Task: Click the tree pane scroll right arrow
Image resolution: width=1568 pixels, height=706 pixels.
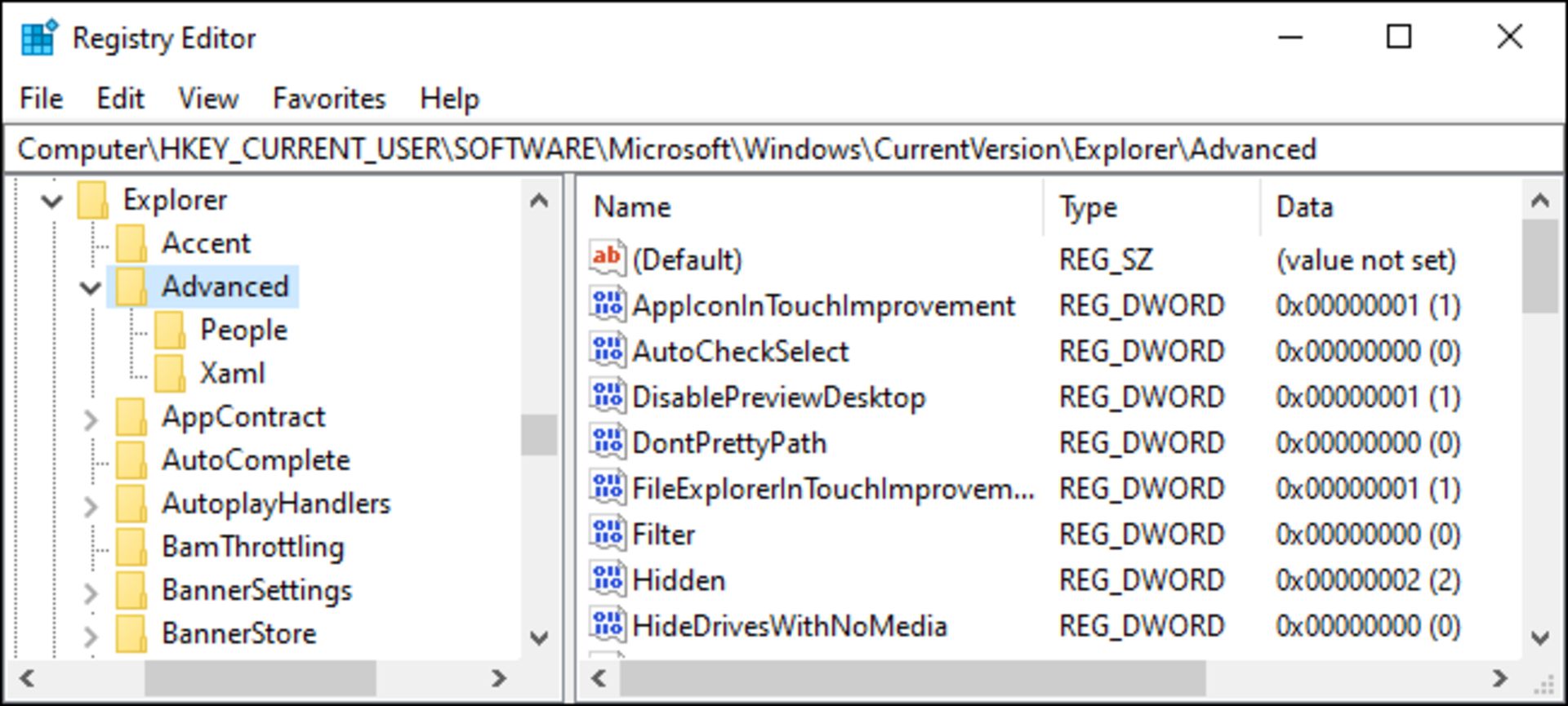Action: pyautogui.click(x=498, y=677)
